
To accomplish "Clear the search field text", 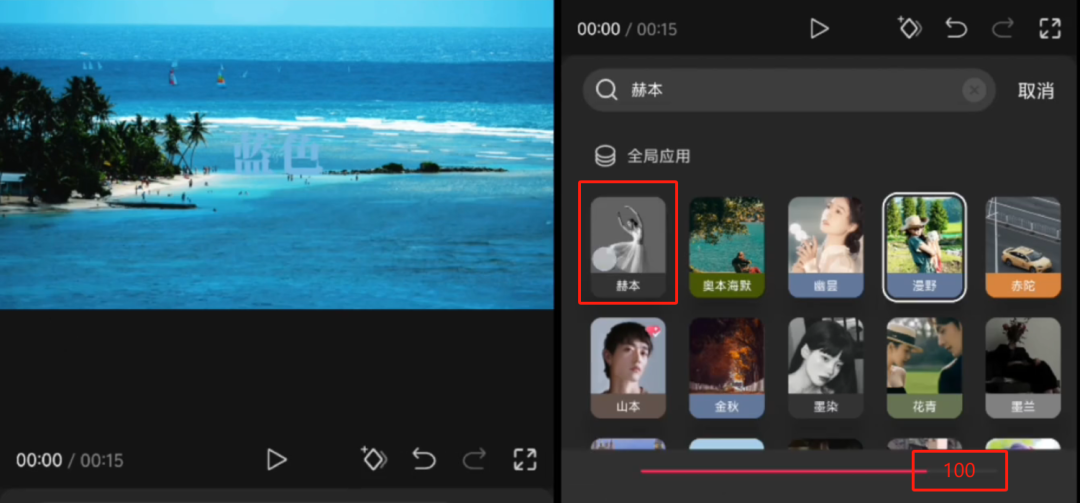I will pos(974,90).
